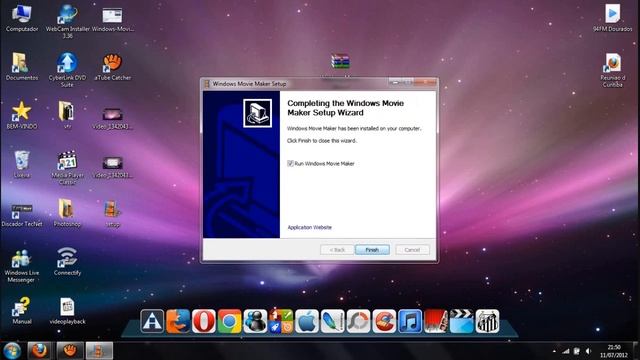This screenshot has width=640, height=360.
Task: Select the sfx folder desktop icon
Action: 67,115
